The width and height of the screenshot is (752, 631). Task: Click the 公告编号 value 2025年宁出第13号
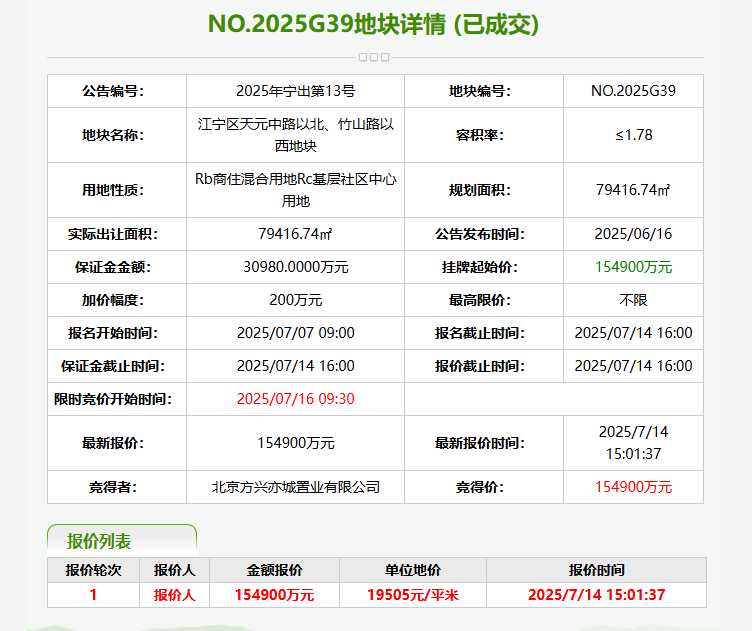pos(295,91)
